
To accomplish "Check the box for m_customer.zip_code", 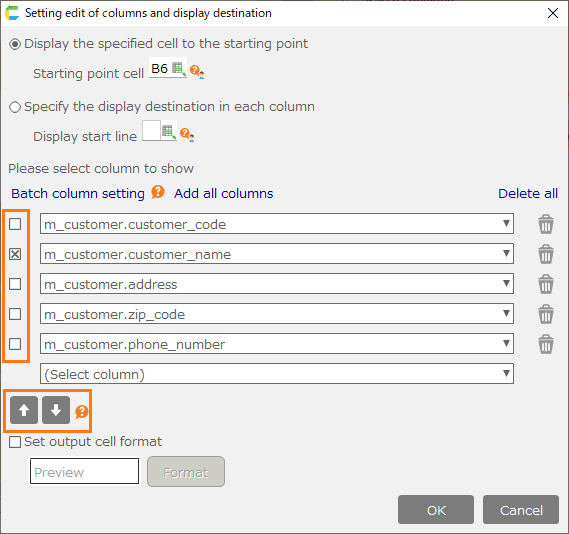I will pyautogui.click(x=15, y=314).
